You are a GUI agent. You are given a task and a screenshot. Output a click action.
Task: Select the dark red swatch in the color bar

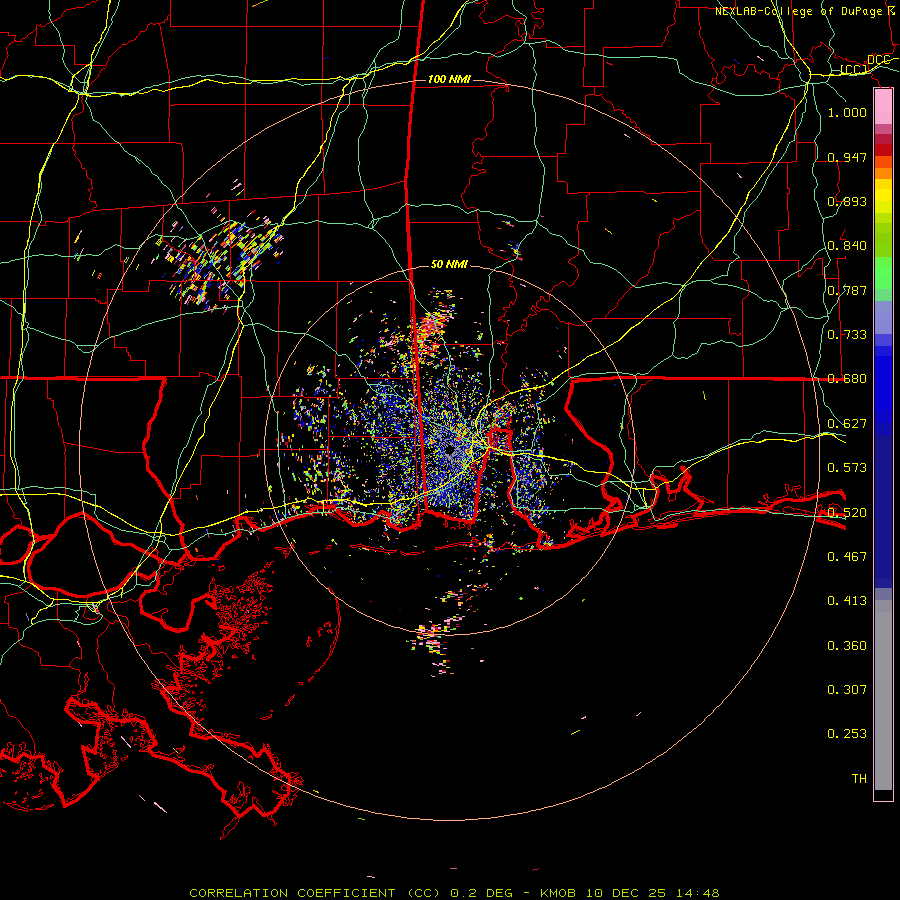point(883,150)
